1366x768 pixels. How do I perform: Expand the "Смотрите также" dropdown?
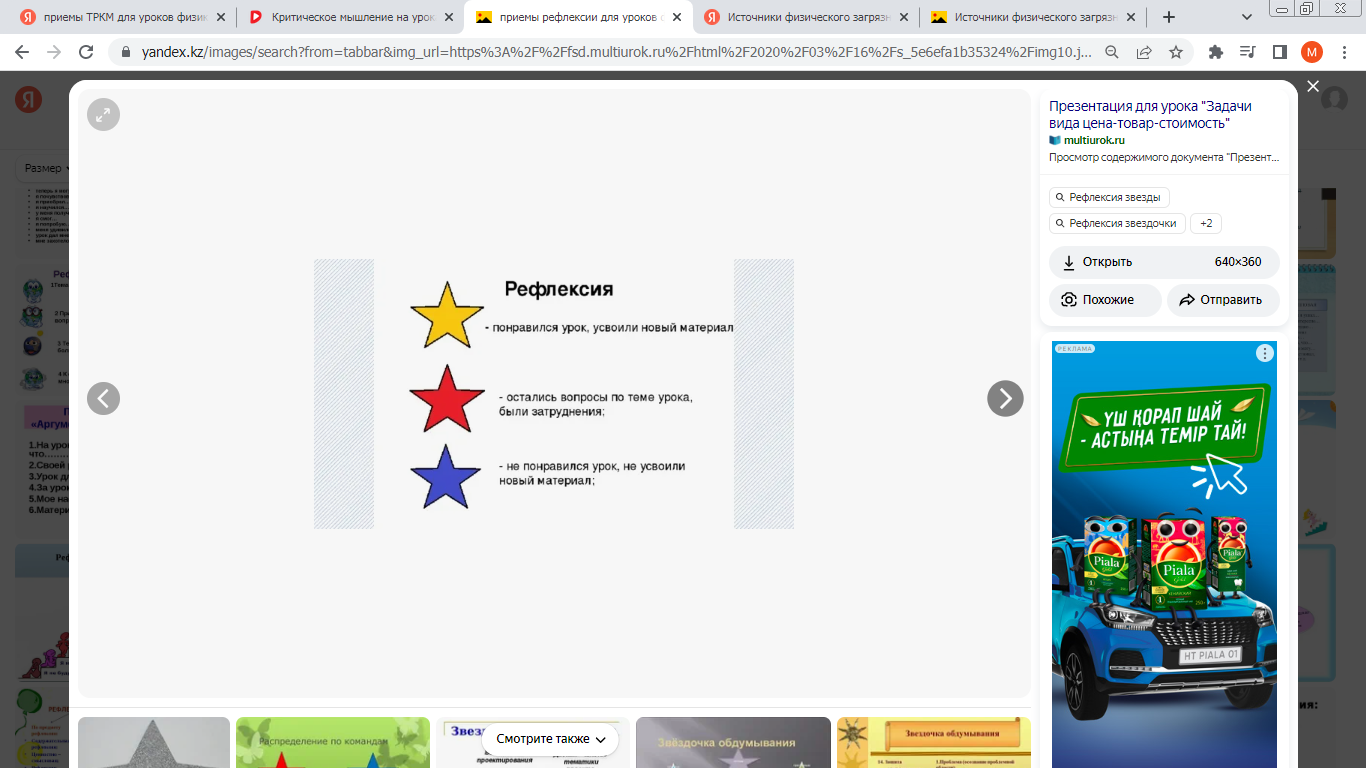click(551, 739)
